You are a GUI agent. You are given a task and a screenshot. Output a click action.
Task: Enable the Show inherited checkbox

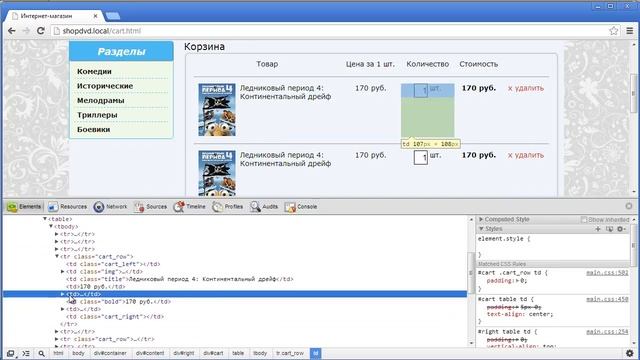pyautogui.click(x=584, y=220)
